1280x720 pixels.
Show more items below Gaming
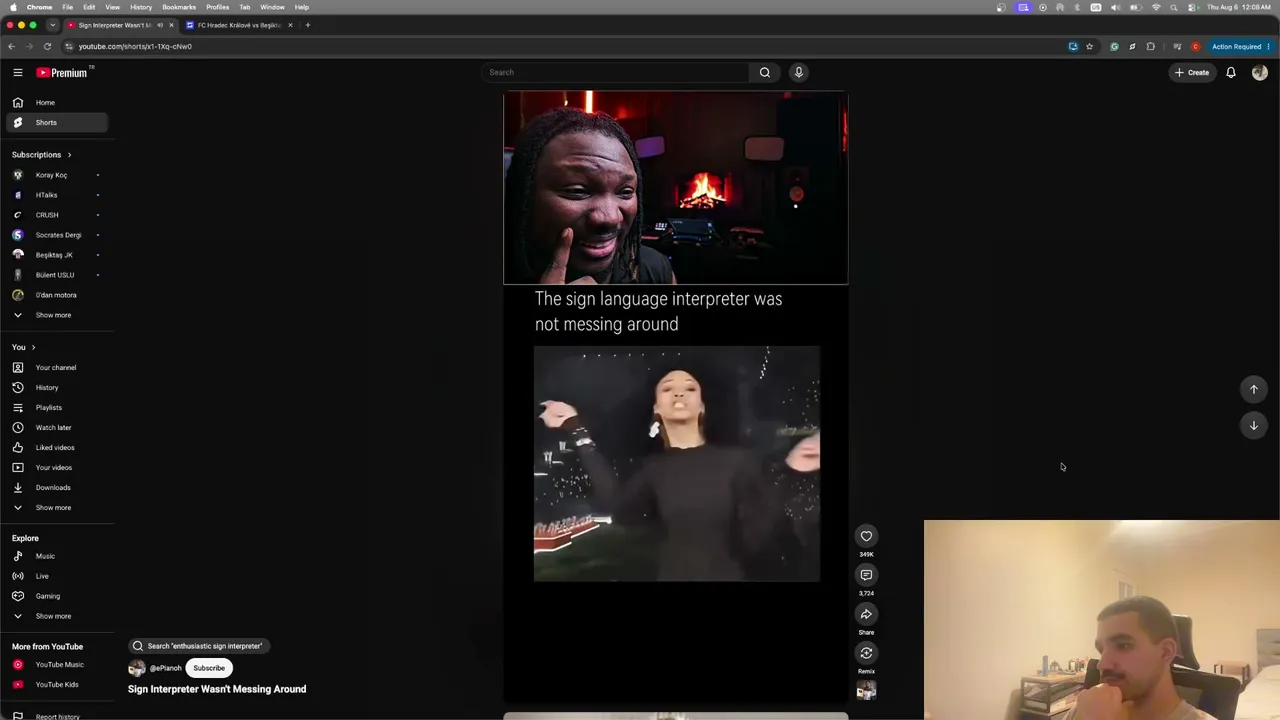(56, 616)
